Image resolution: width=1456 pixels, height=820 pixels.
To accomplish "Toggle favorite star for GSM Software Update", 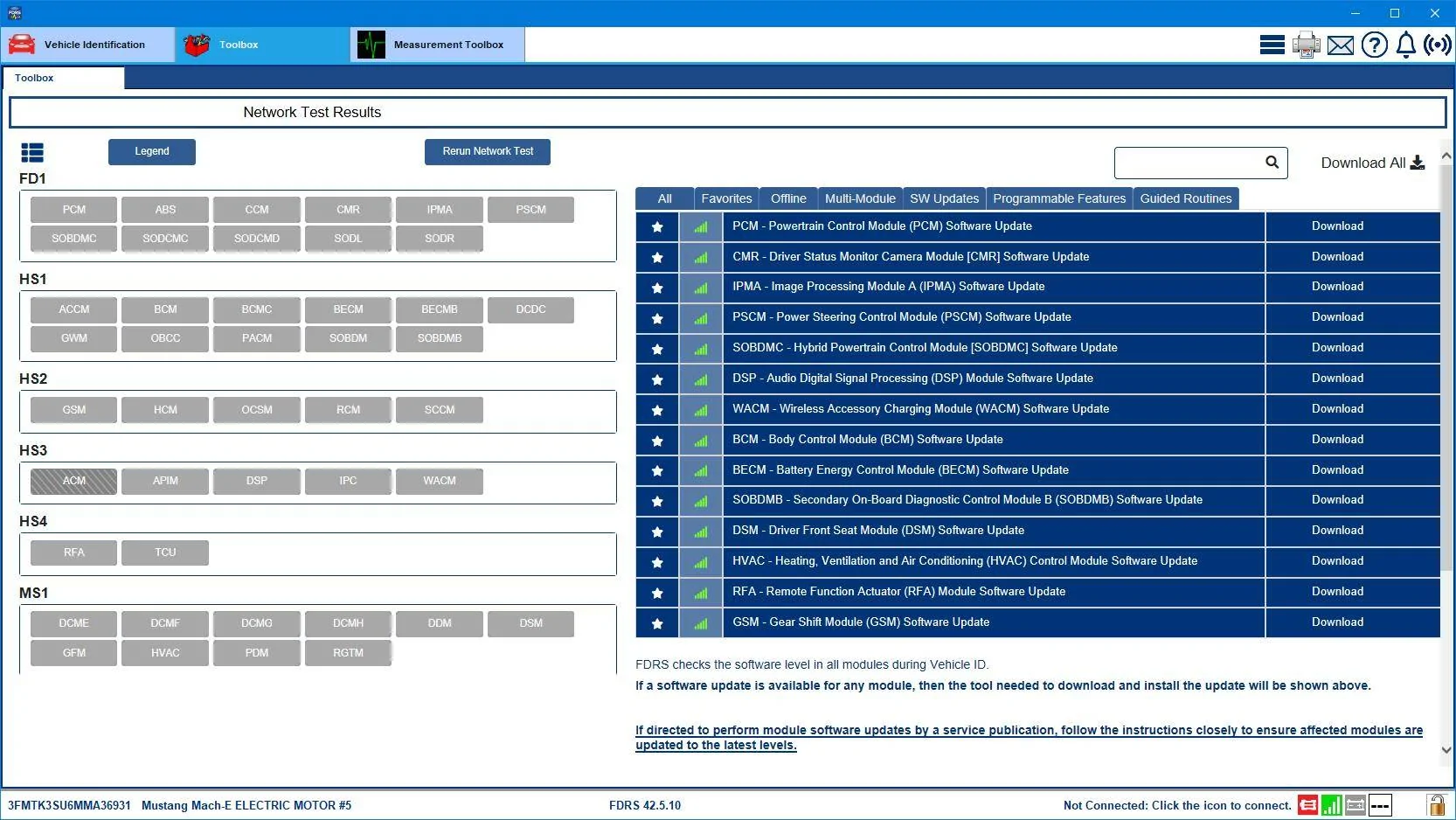I will pos(657,623).
